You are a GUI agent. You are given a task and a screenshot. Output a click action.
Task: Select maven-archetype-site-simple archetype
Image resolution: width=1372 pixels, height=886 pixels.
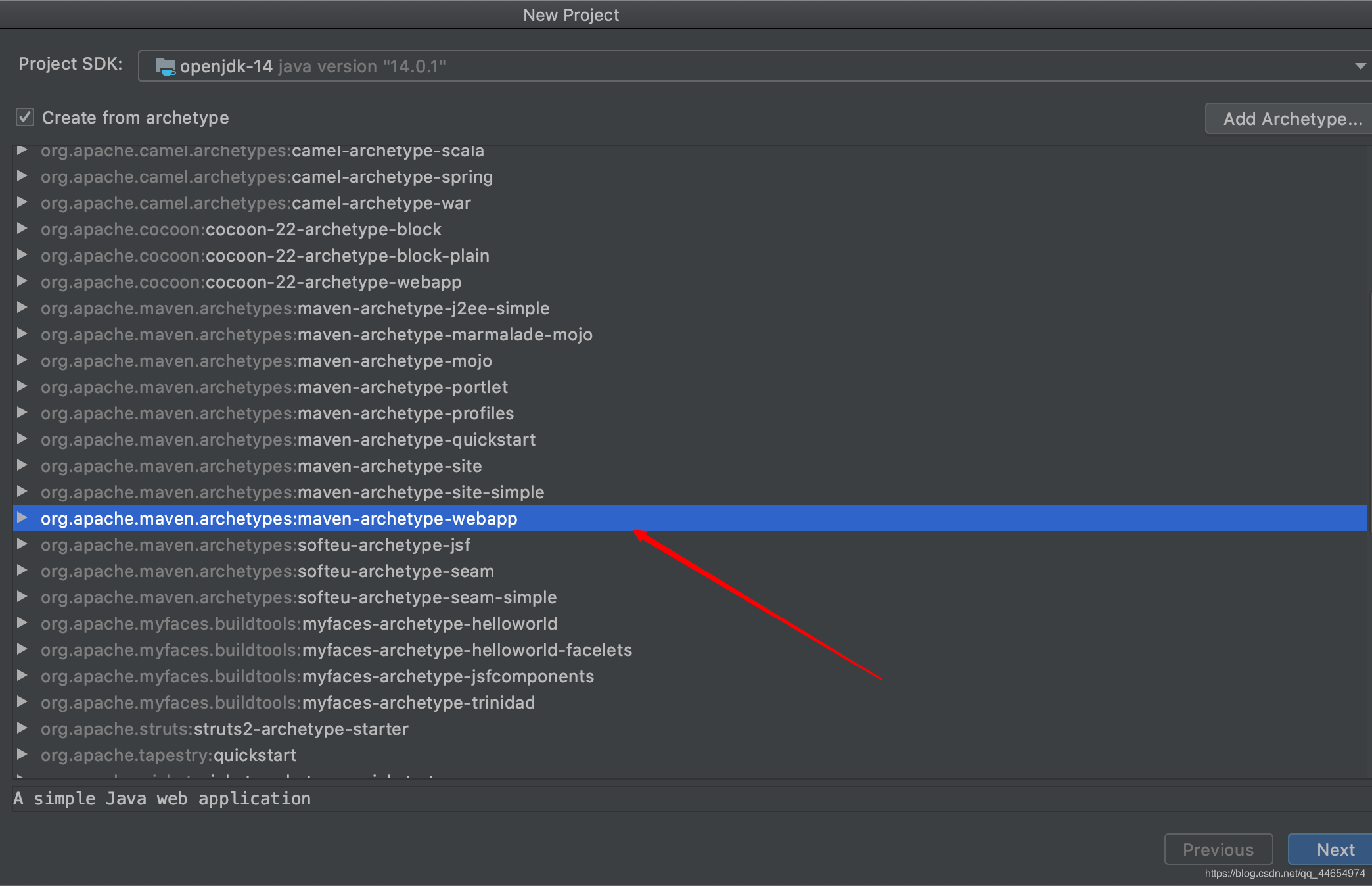tap(292, 492)
